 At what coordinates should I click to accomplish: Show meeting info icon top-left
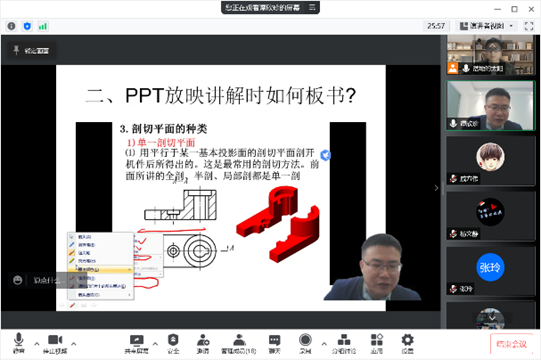(x=11, y=26)
